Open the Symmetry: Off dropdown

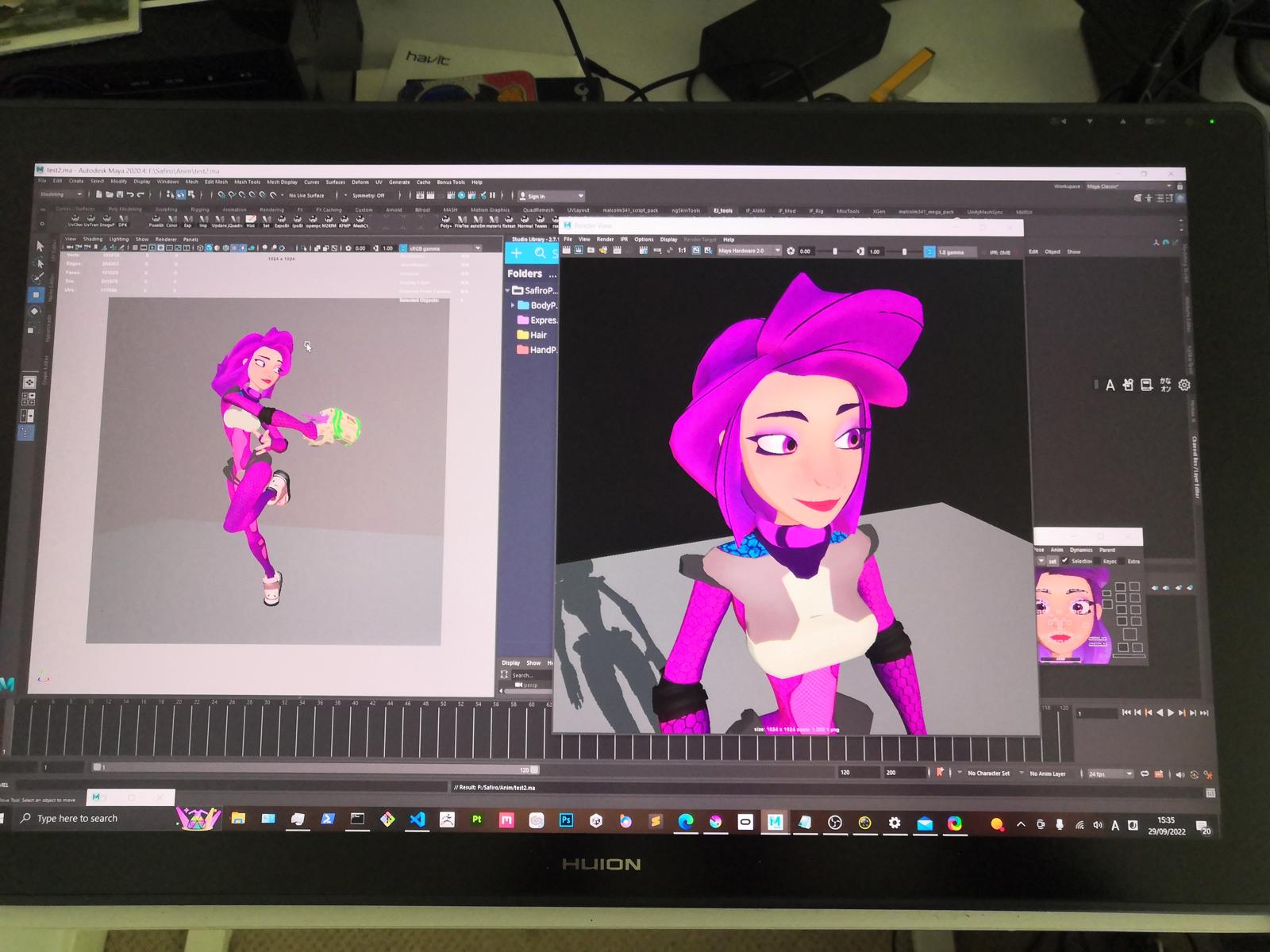[x=369, y=195]
